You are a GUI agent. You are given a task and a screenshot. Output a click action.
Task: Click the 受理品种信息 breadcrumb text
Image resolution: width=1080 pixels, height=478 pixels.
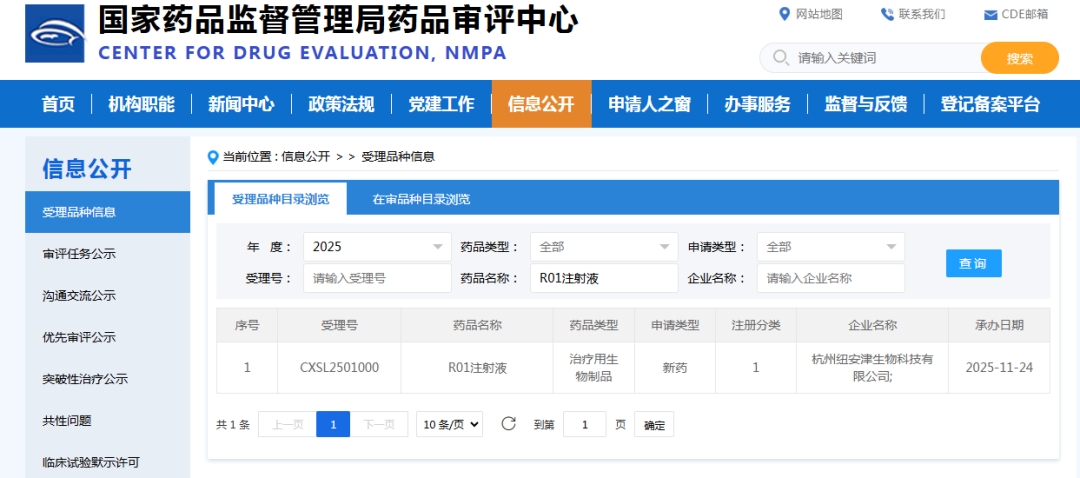[398, 157]
